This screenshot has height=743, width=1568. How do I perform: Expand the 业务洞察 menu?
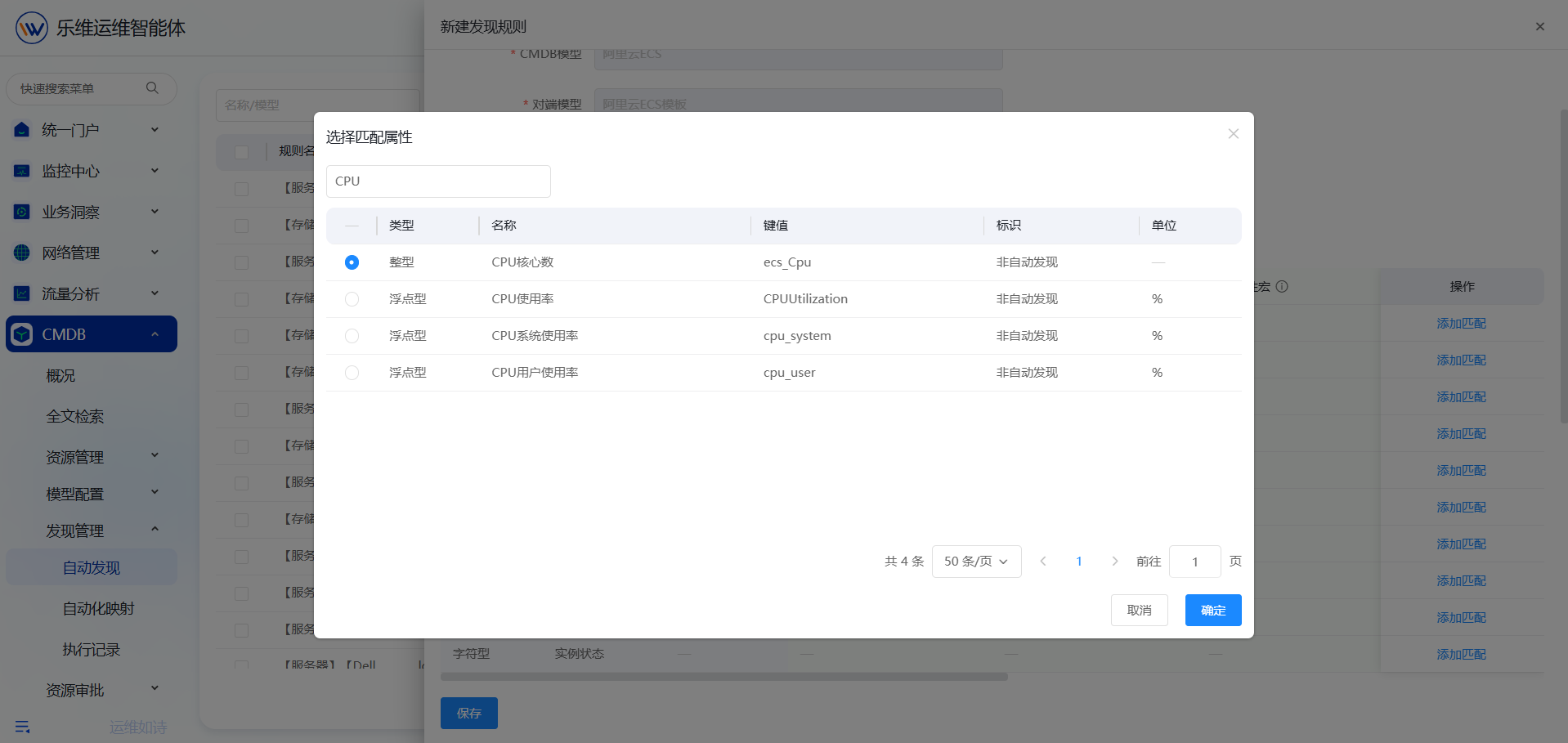click(x=155, y=211)
